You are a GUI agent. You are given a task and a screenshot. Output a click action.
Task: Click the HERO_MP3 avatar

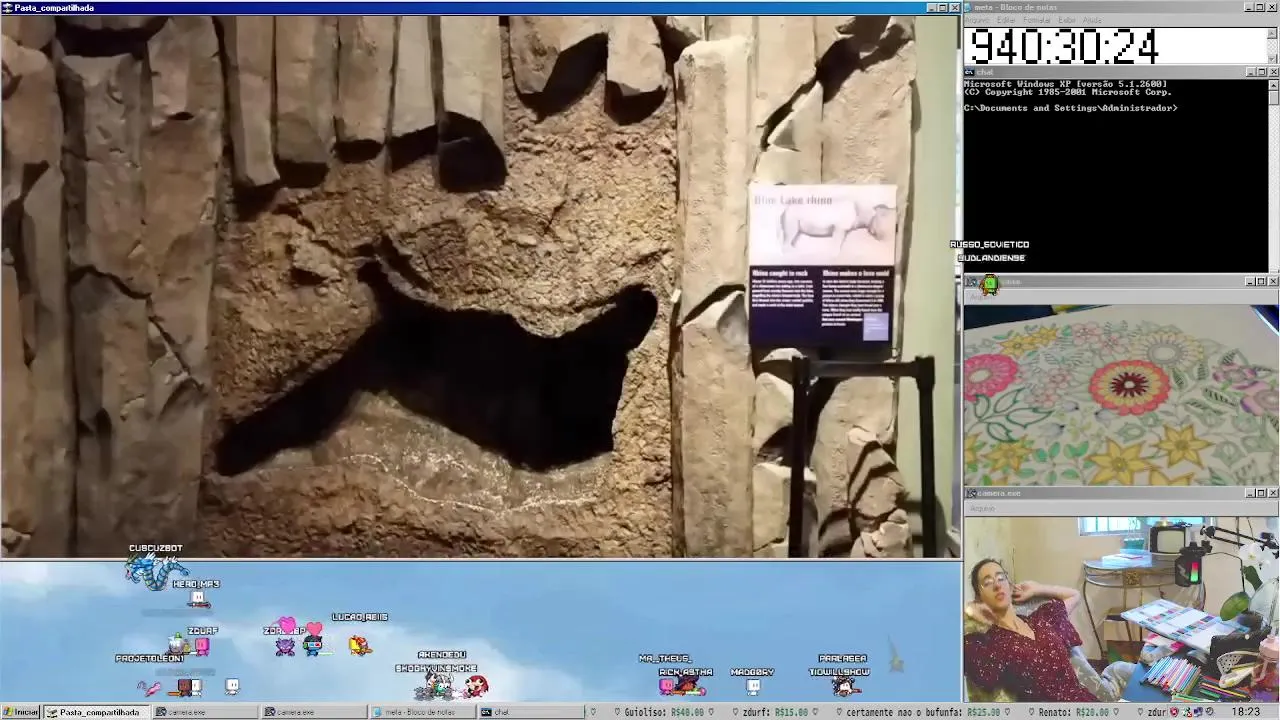[198, 598]
